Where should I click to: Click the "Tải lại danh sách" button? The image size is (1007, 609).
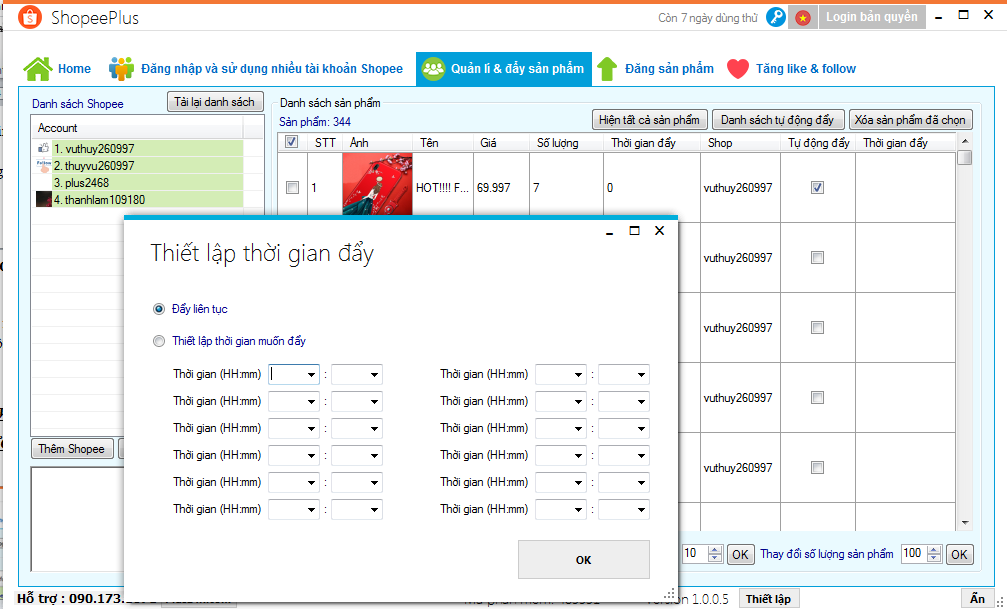click(215, 102)
